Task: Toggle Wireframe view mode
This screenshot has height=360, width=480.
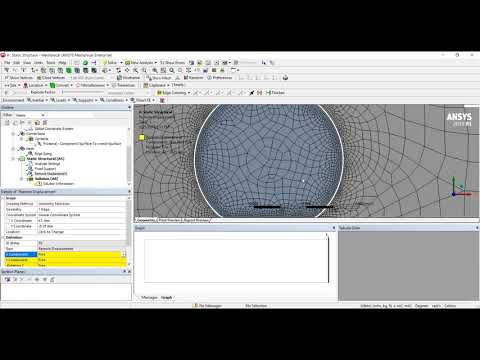Action: pyautogui.click(x=129, y=78)
